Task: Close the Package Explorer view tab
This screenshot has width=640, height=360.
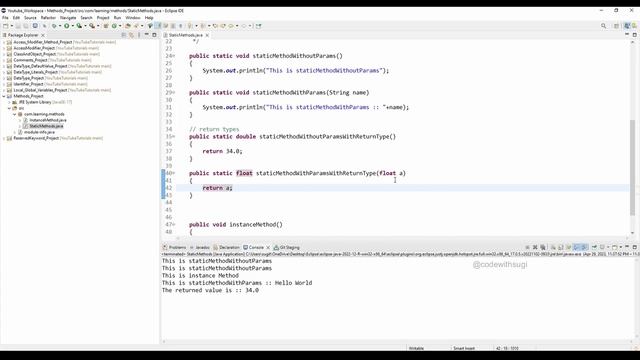Action: click(x=43, y=35)
